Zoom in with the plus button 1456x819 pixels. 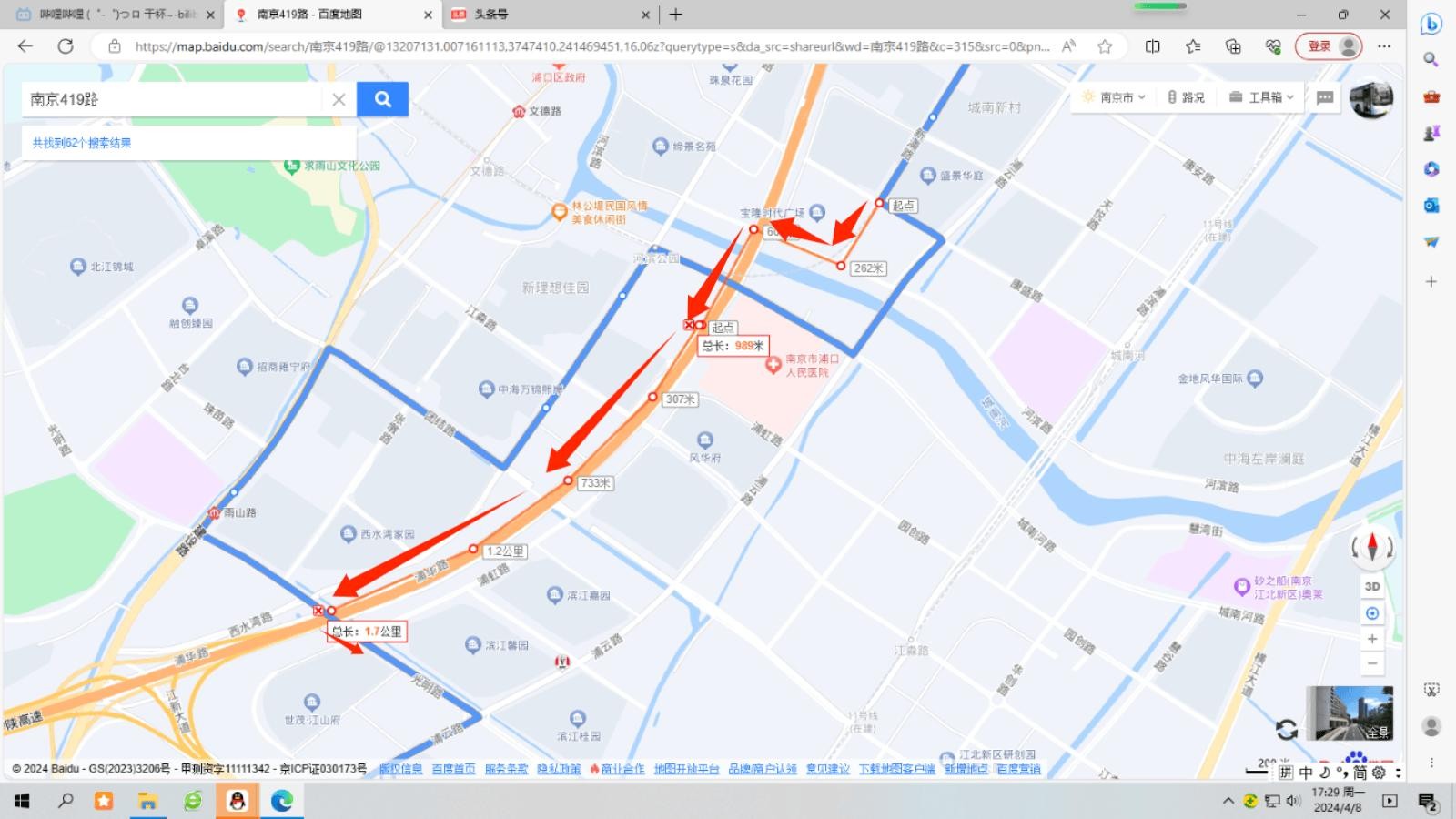pos(1372,639)
